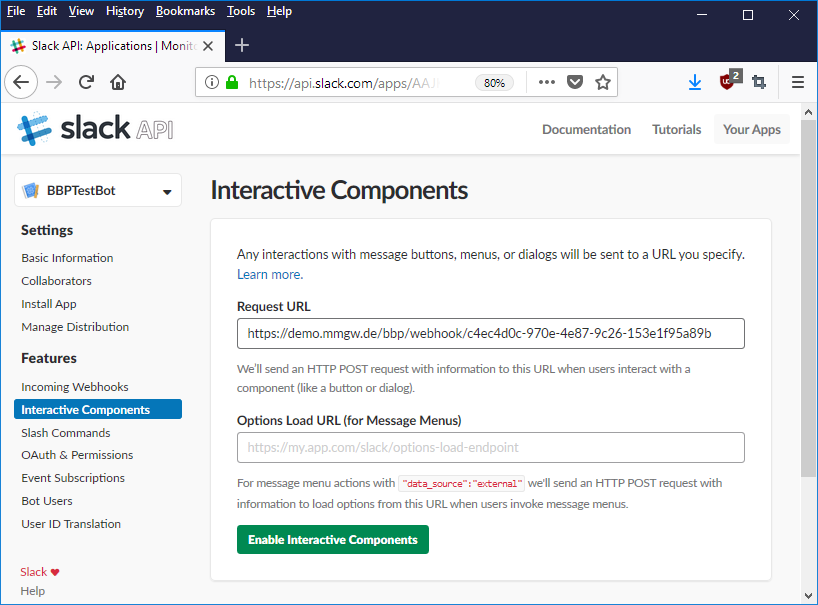Reset the 80% zoom level badge
Screen dimensions: 818x605
(x=494, y=82)
